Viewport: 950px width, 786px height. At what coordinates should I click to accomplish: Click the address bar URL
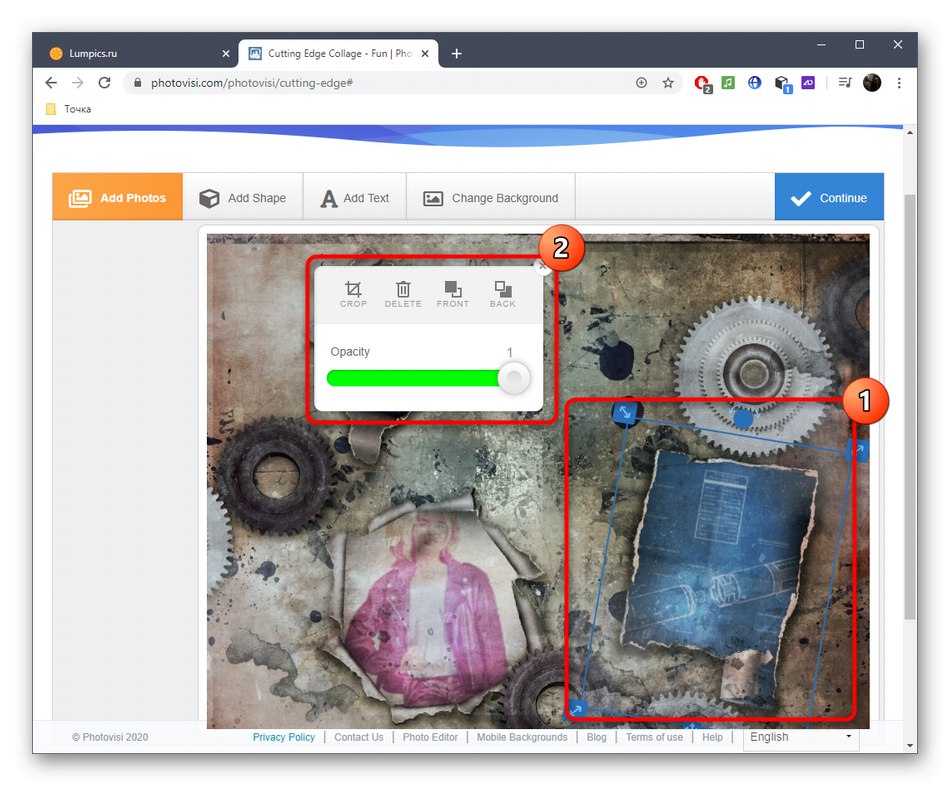click(x=251, y=82)
